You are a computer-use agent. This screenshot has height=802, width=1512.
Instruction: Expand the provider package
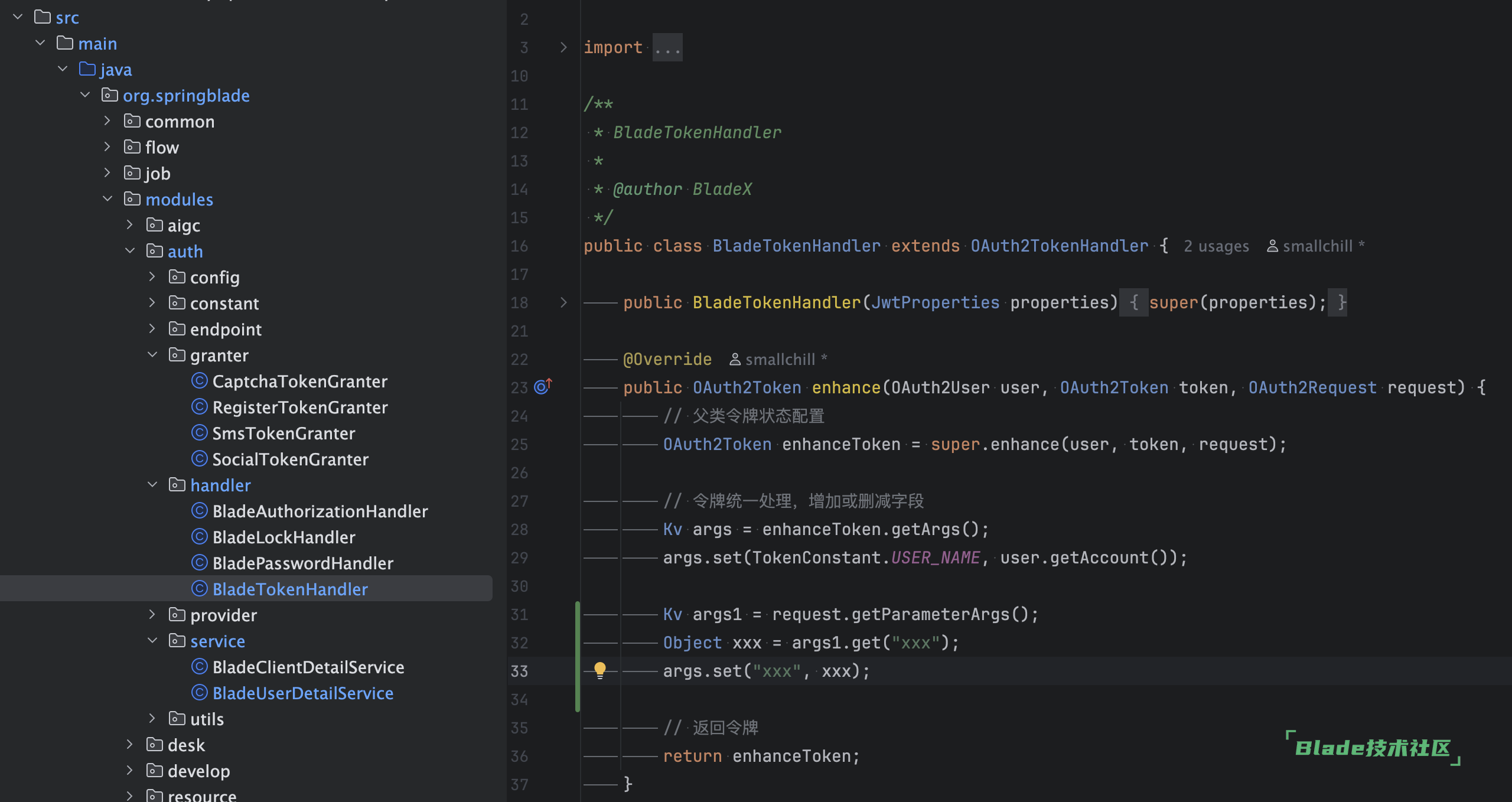[x=152, y=615]
